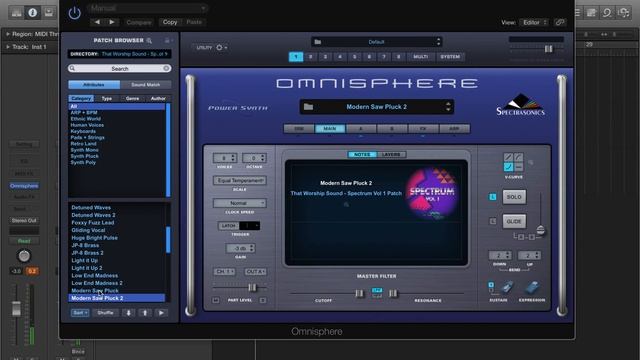640x360 pixels.
Task: Change the Gain -3 db stepper
Action: click(x=240, y=248)
